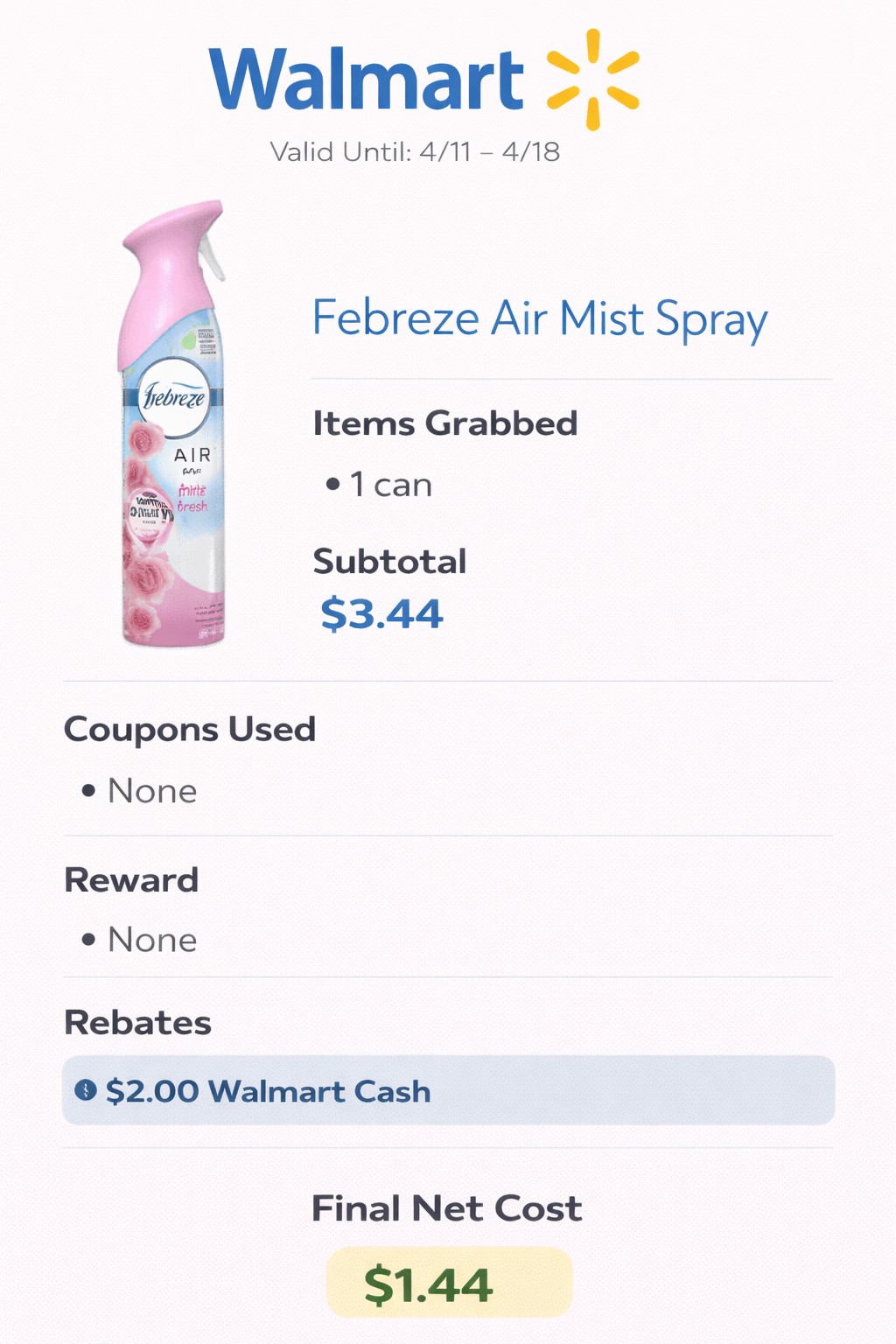896x1344 pixels.
Task: Click the Walmart spark logo icon
Action: click(593, 80)
